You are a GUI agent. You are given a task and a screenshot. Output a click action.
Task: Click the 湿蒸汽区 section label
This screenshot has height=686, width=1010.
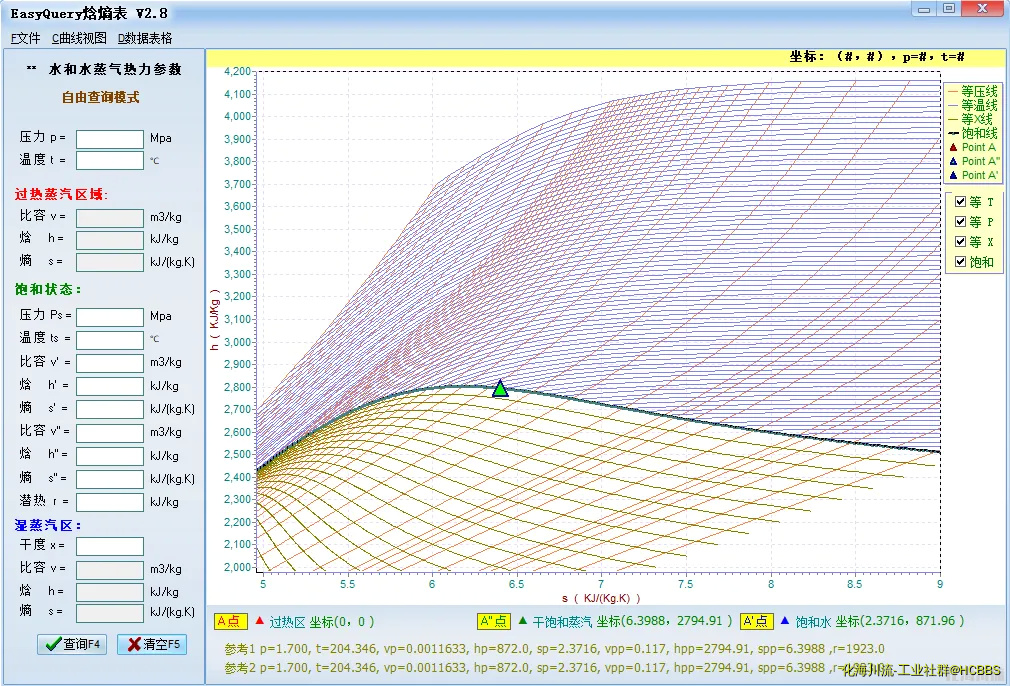(48, 526)
